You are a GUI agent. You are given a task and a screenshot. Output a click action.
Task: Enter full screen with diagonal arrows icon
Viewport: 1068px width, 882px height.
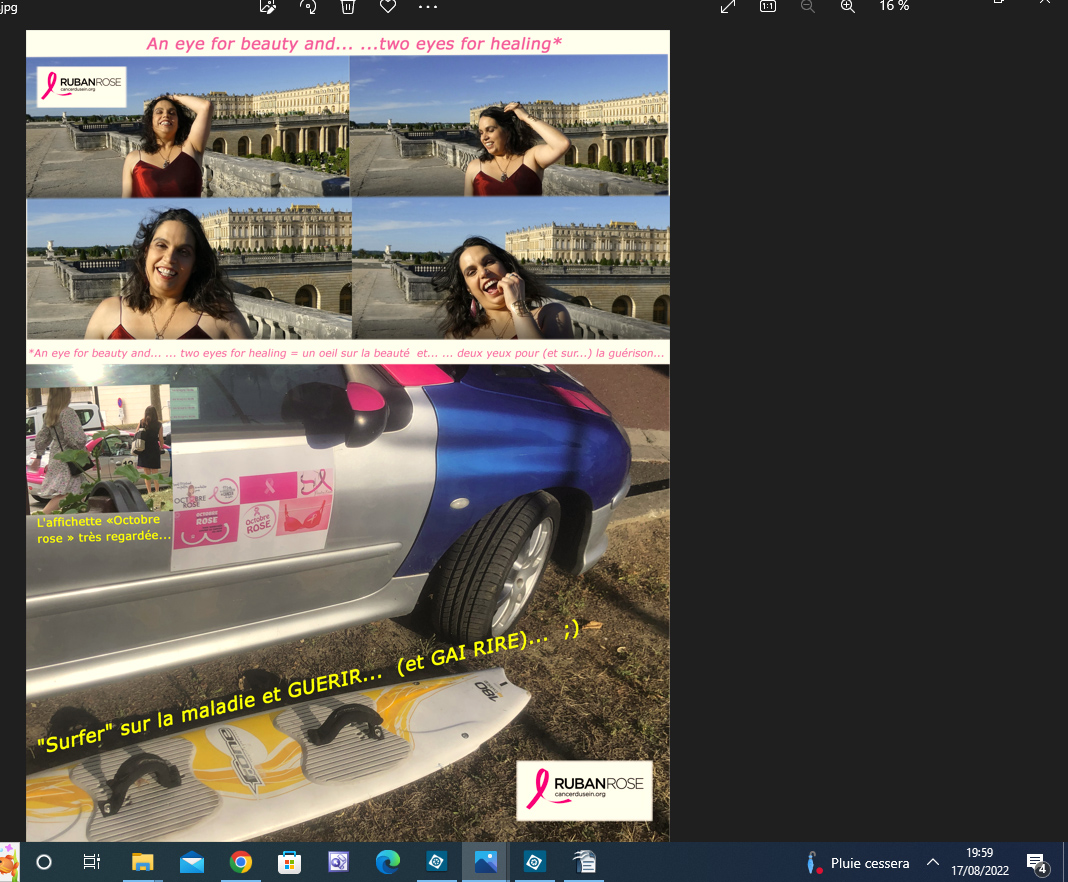[x=729, y=6]
